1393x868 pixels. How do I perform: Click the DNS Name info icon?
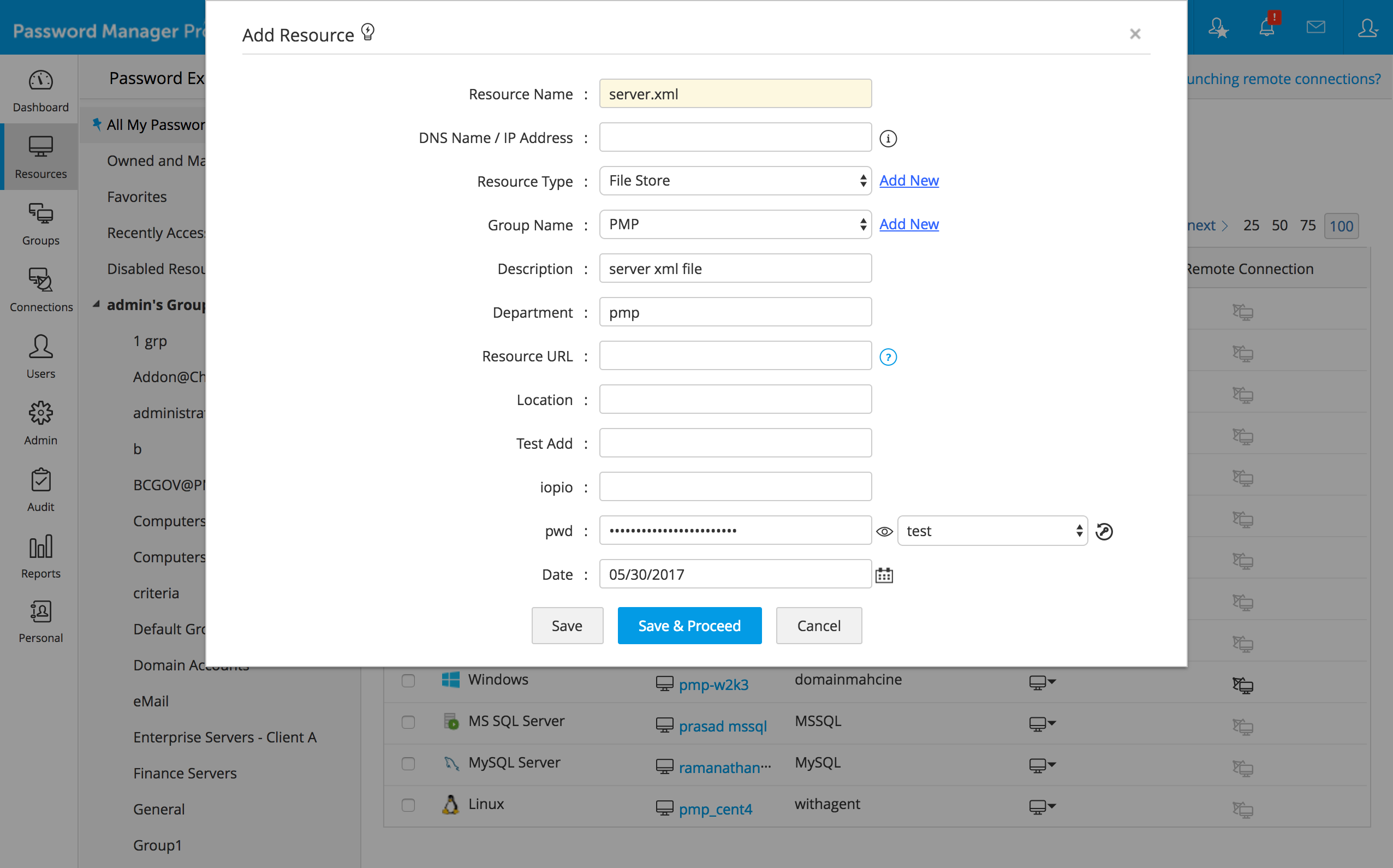(888, 138)
